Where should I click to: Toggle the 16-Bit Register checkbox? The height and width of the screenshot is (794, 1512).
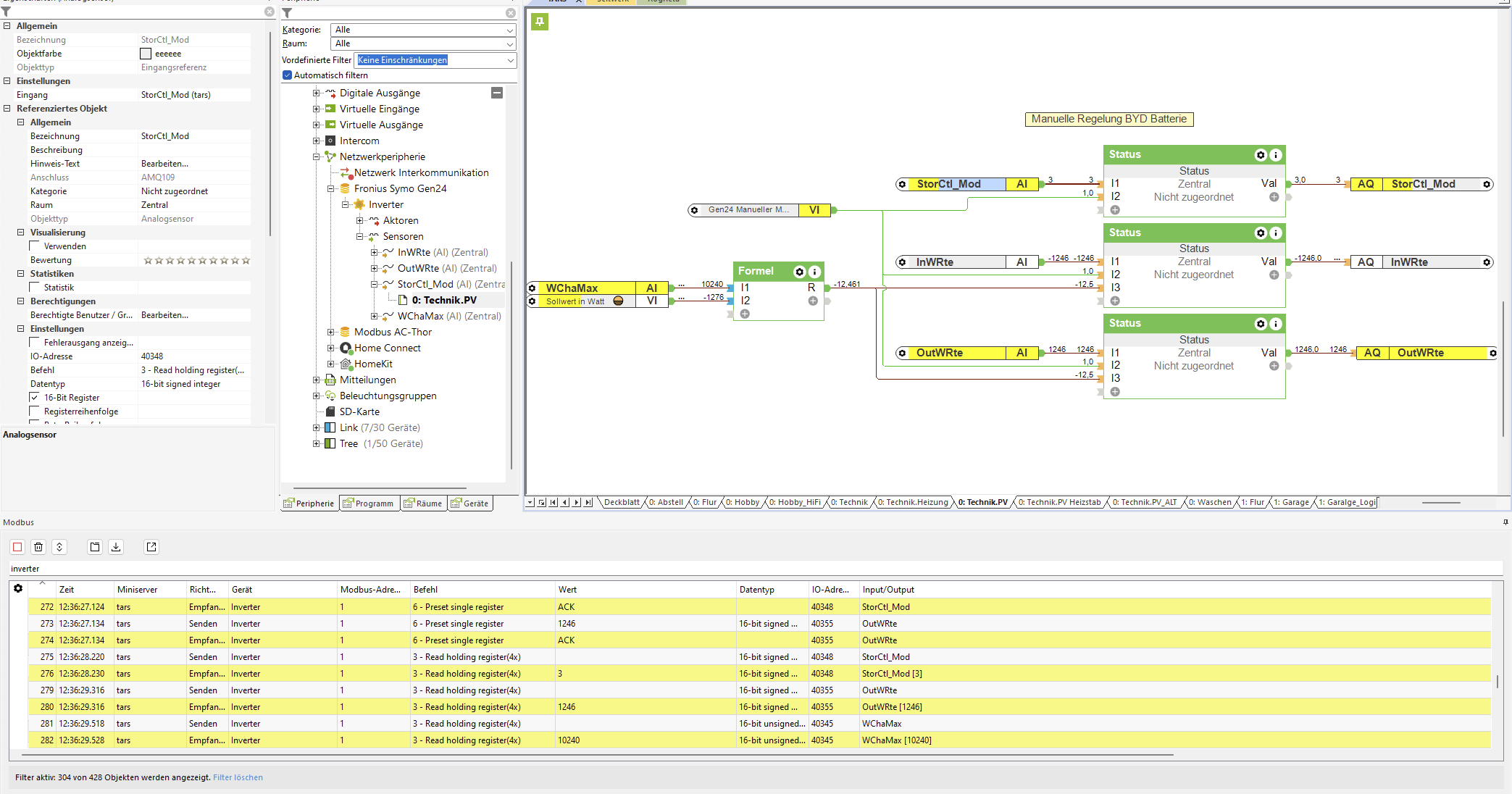click(x=34, y=397)
